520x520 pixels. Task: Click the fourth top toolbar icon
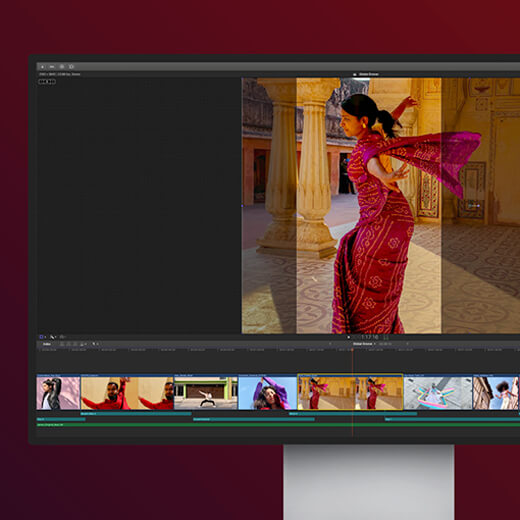71,67
